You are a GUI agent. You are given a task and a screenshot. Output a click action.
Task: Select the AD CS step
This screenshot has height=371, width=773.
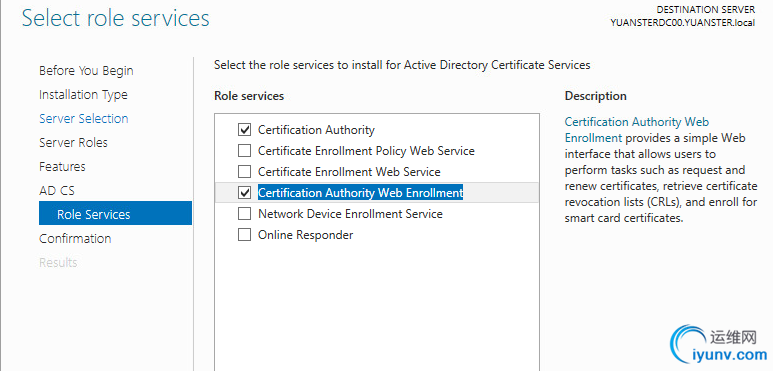click(x=57, y=190)
